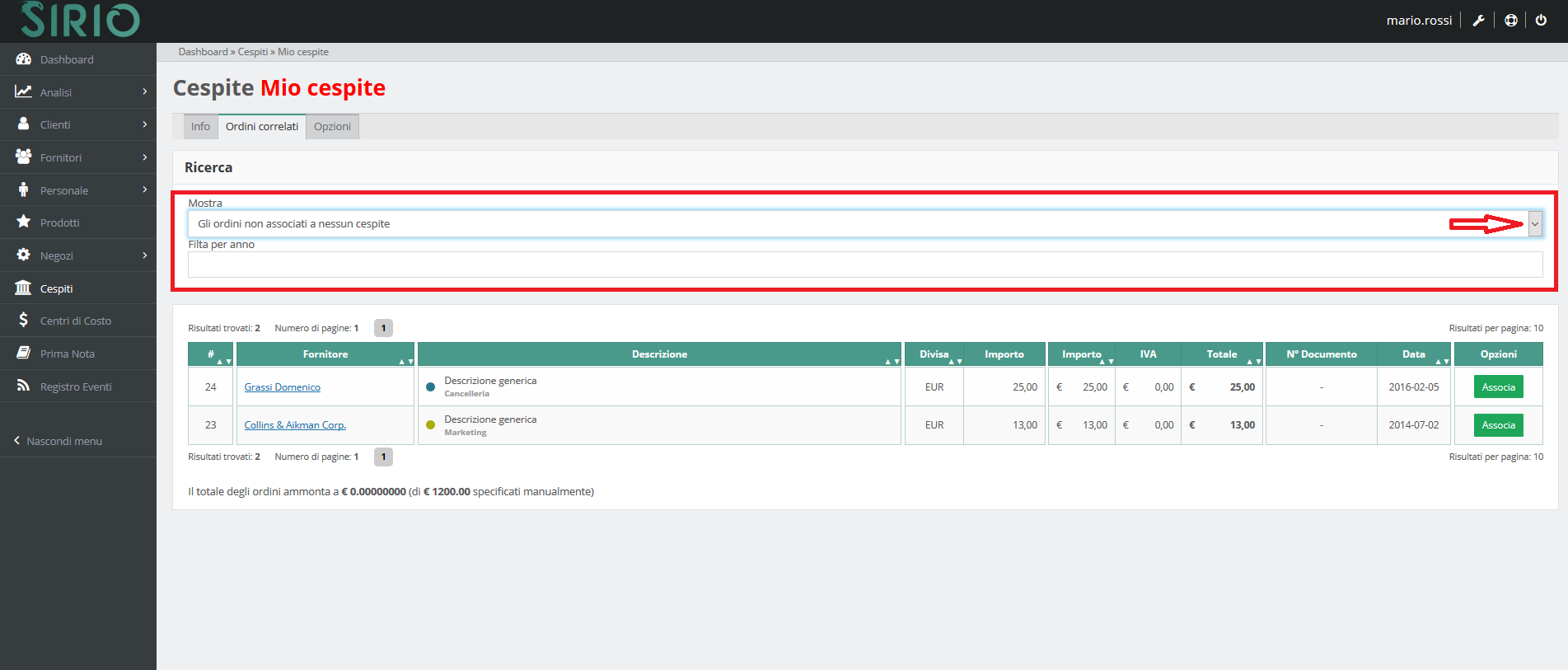Expand the Analisi submenu chevron
1568x670 pixels.
click(144, 91)
